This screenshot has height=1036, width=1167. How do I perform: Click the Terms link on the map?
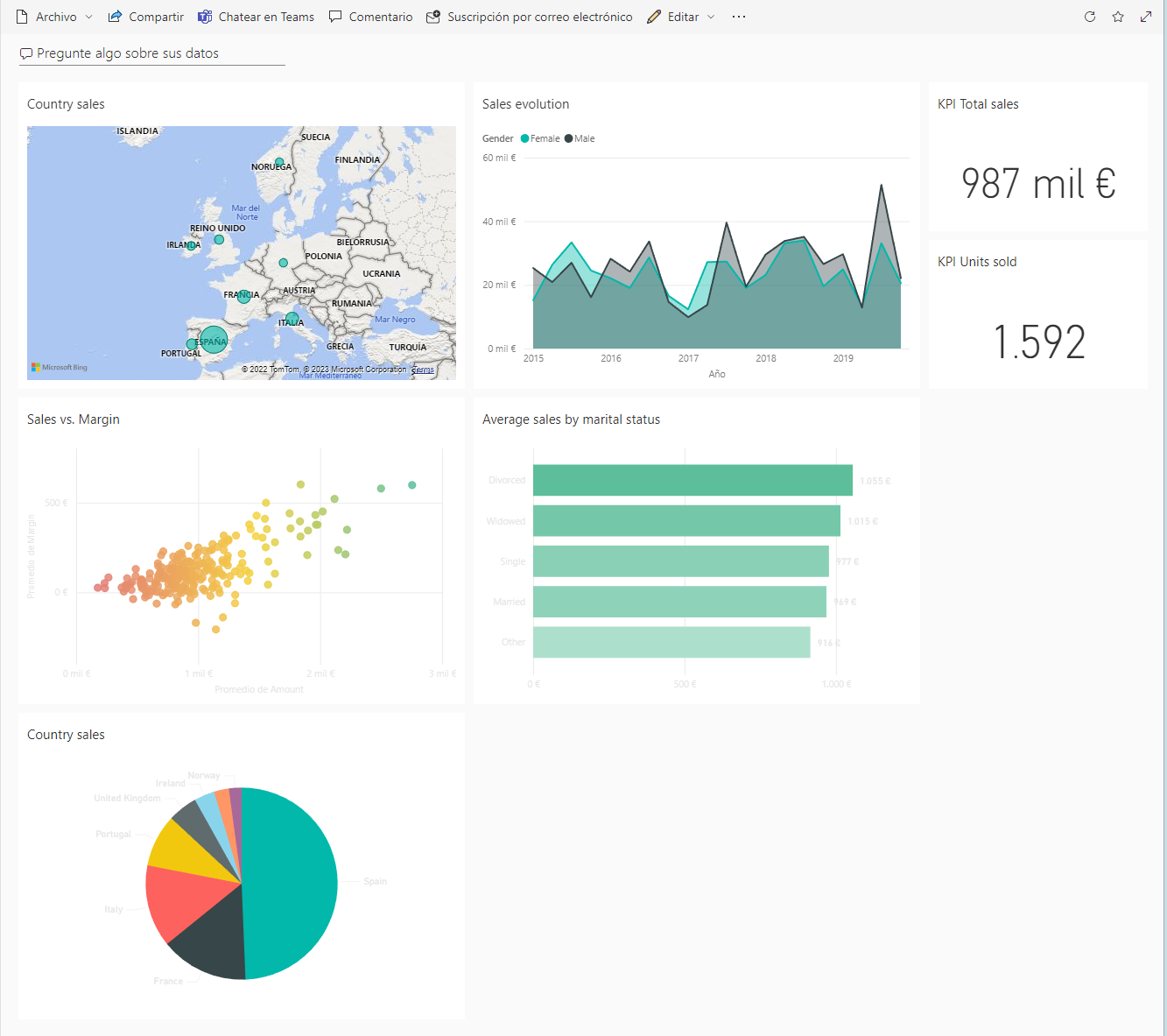point(423,370)
